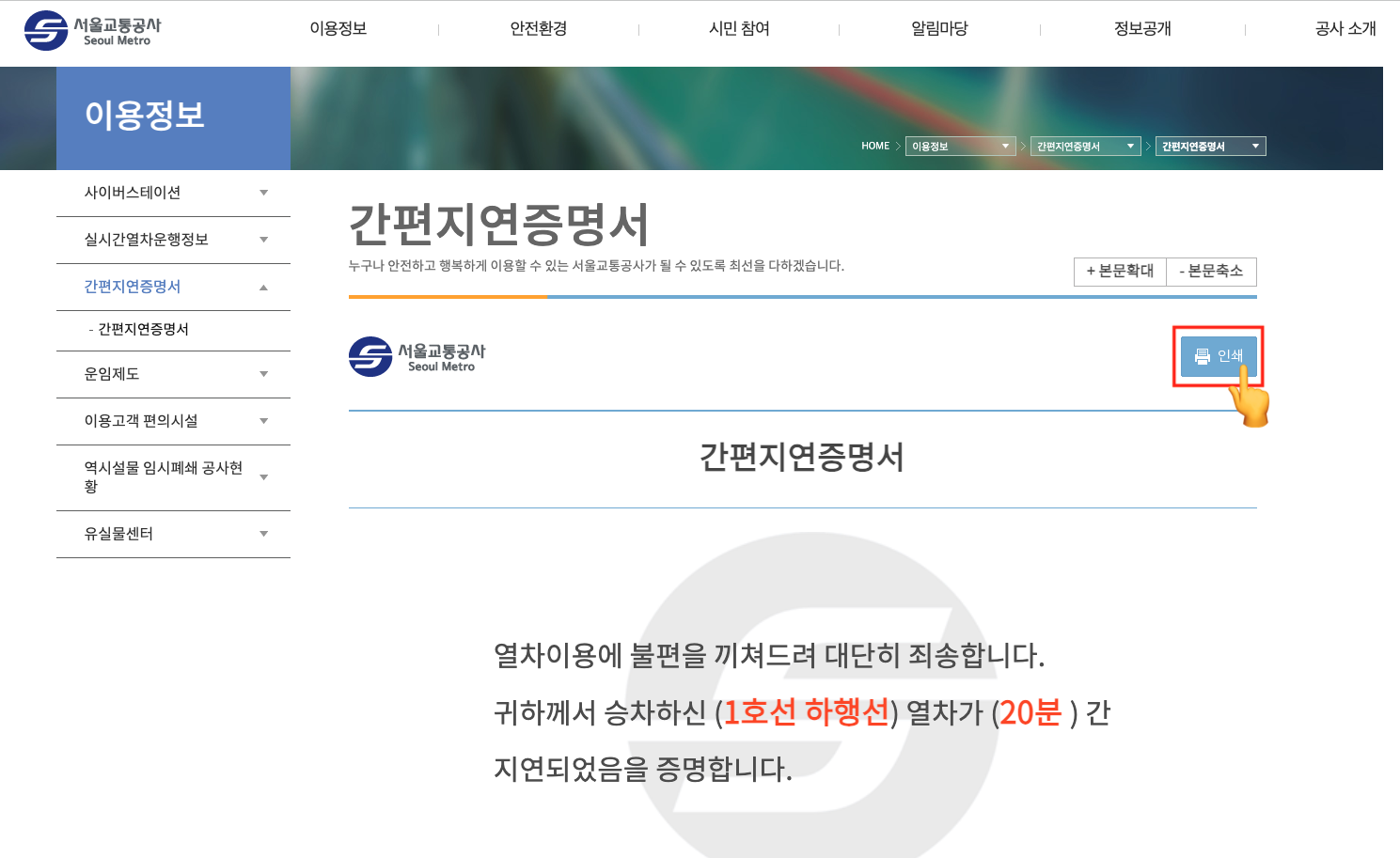The width and height of the screenshot is (1400, 858).
Task: Click the red 1호선 하행선 text
Action: tap(806, 712)
